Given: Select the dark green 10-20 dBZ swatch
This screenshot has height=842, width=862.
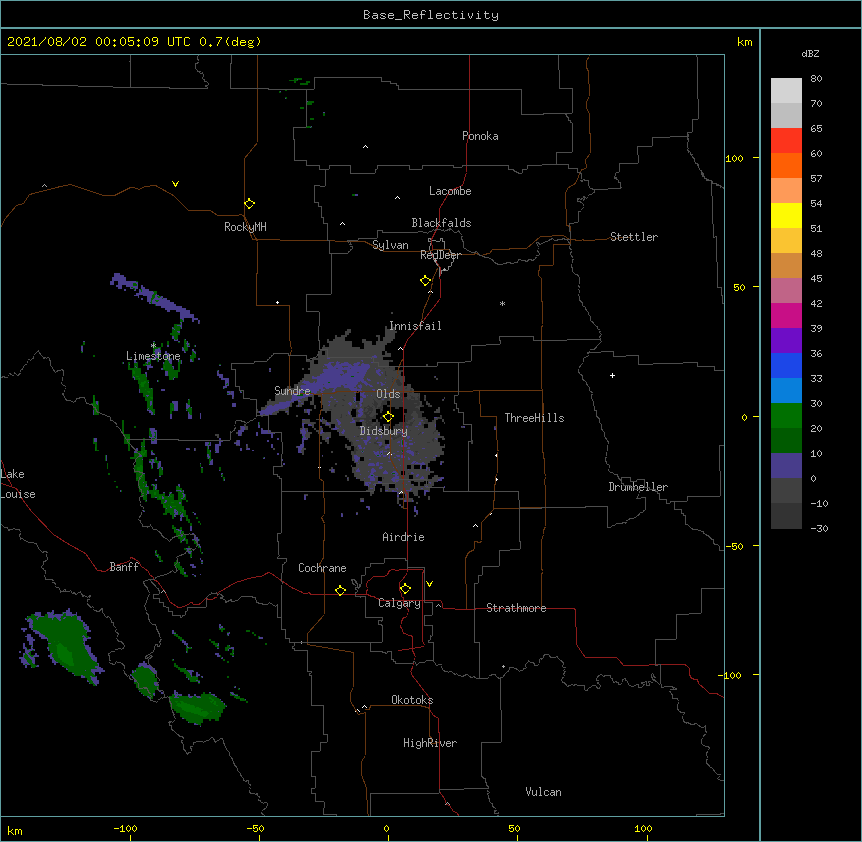Looking at the screenshot, I should click(786, 441).
